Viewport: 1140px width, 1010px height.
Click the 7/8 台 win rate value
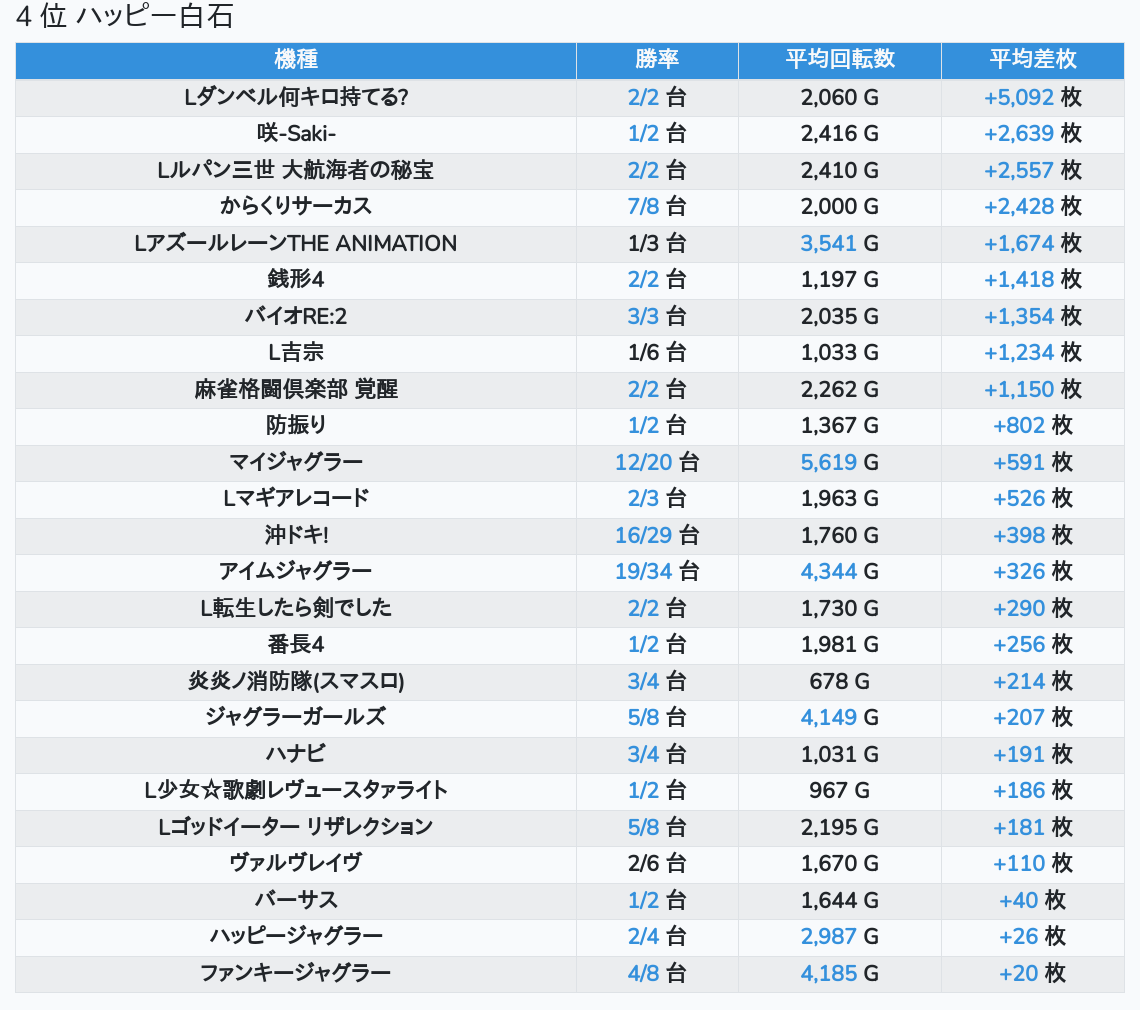point(657,207)
